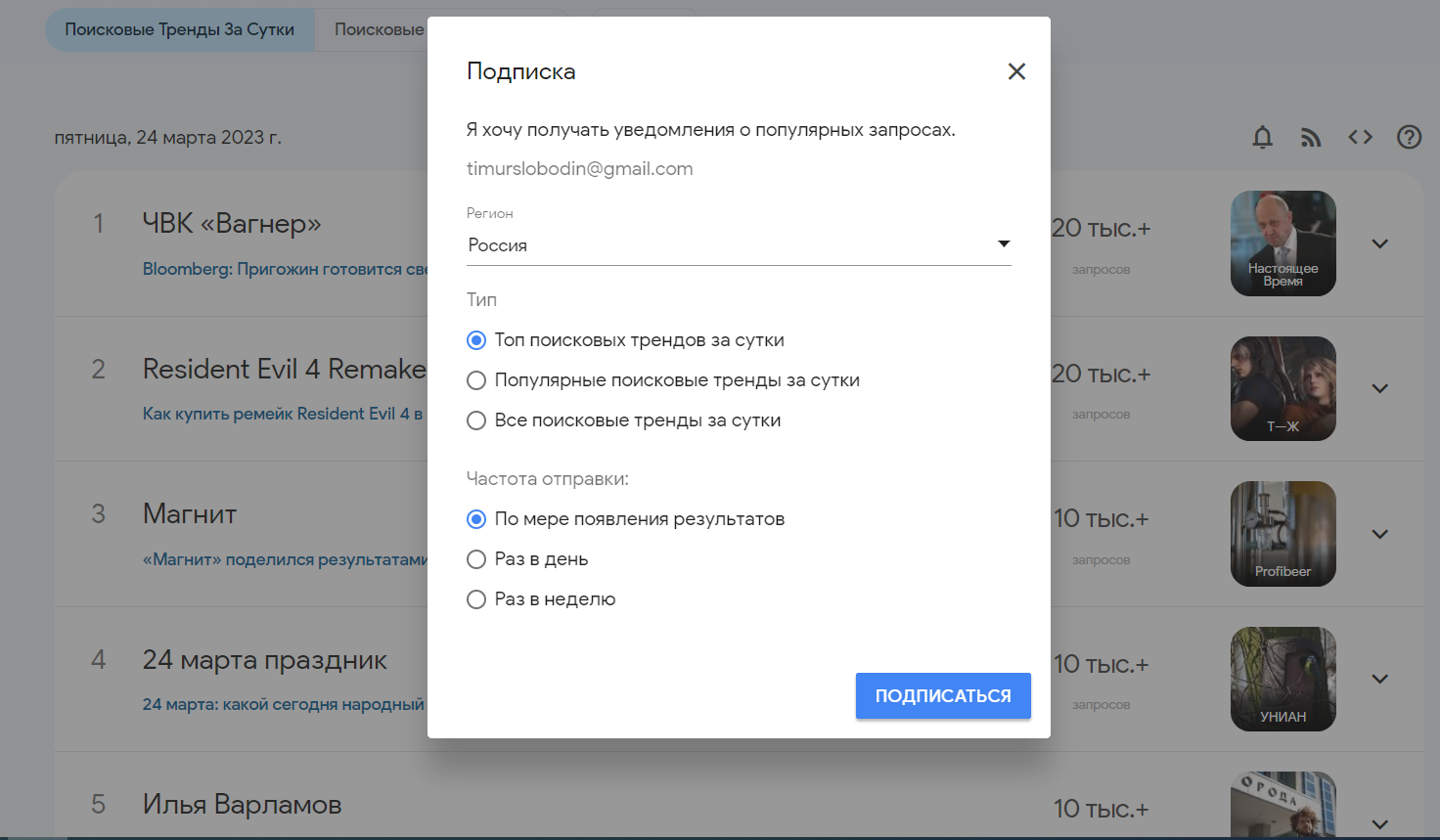The height and width of the screenshot is (840, 1440).
Task: Choose Все поисковые тренды за сутки
Action: point(476,420)
